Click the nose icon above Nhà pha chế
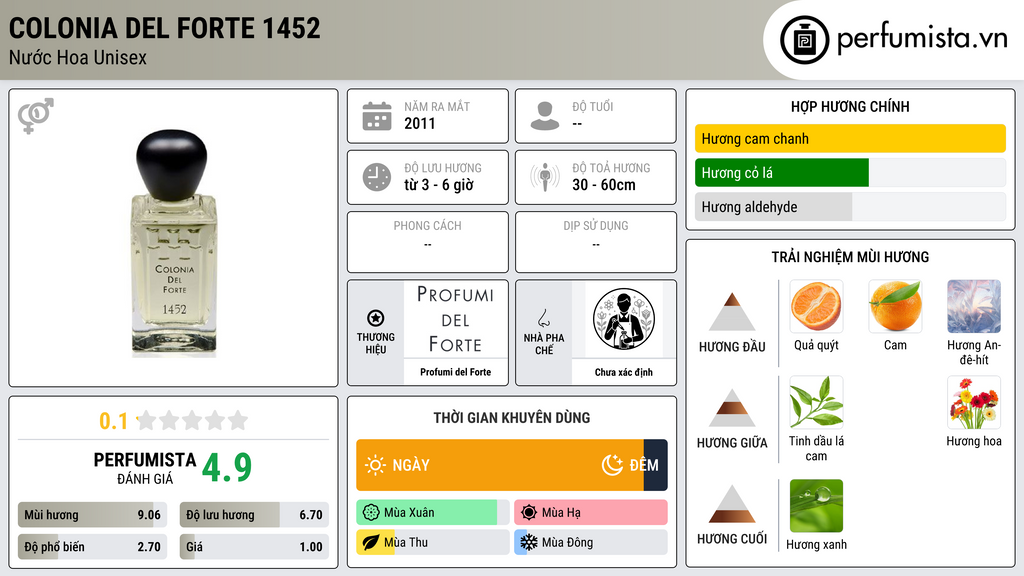The height and width of the screenshot is (576, 1024). tap(543, 318)
